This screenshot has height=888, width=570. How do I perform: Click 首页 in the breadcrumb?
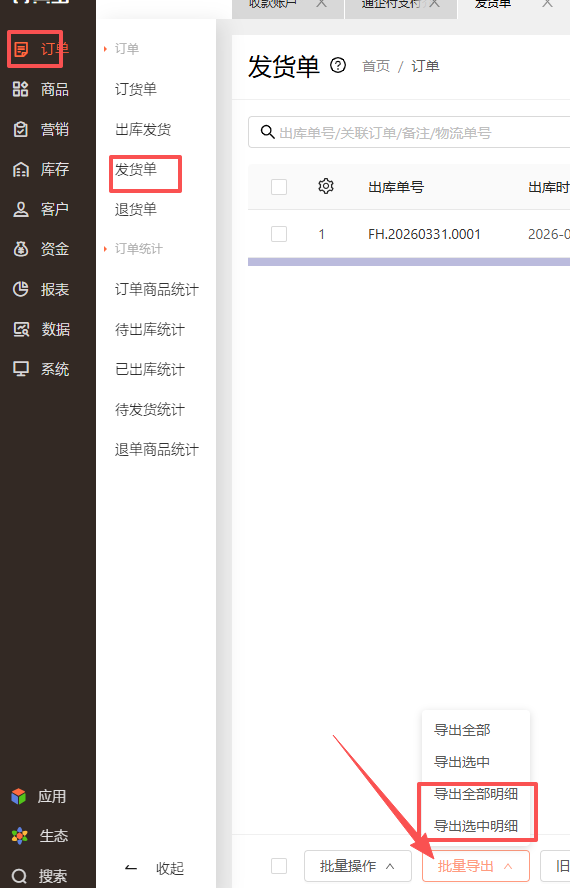376,66
